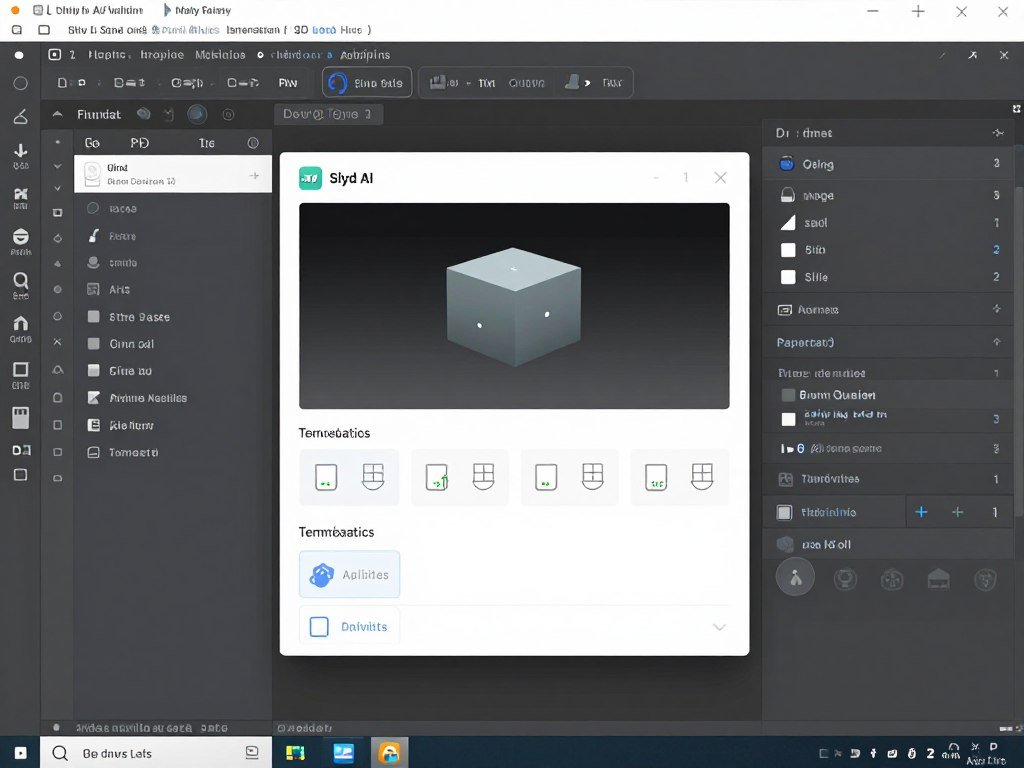
Task: Open the search magnifier in left sidebar
Action: 21,281
